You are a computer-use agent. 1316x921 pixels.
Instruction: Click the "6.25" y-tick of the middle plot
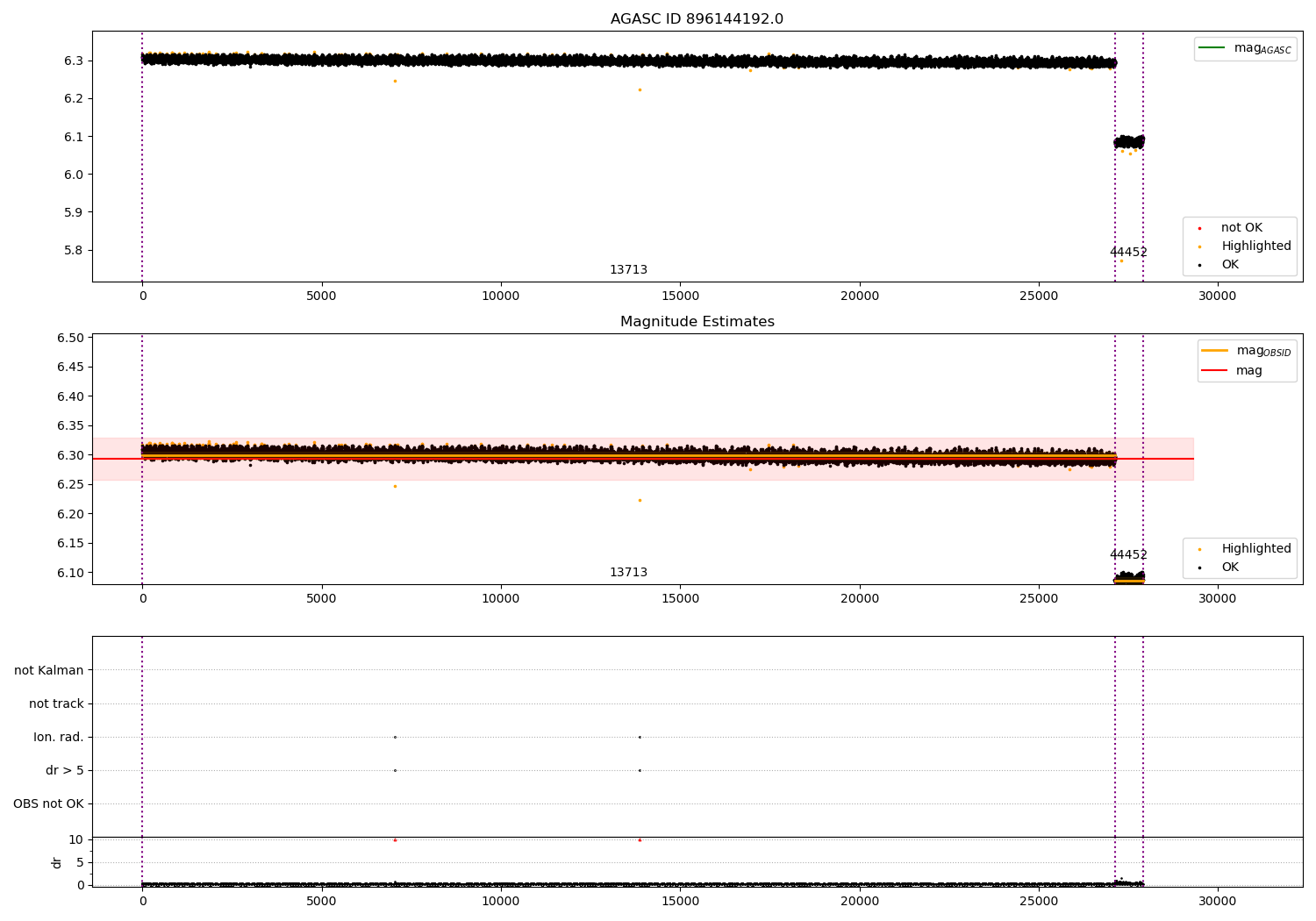click(x=70, y=484)
